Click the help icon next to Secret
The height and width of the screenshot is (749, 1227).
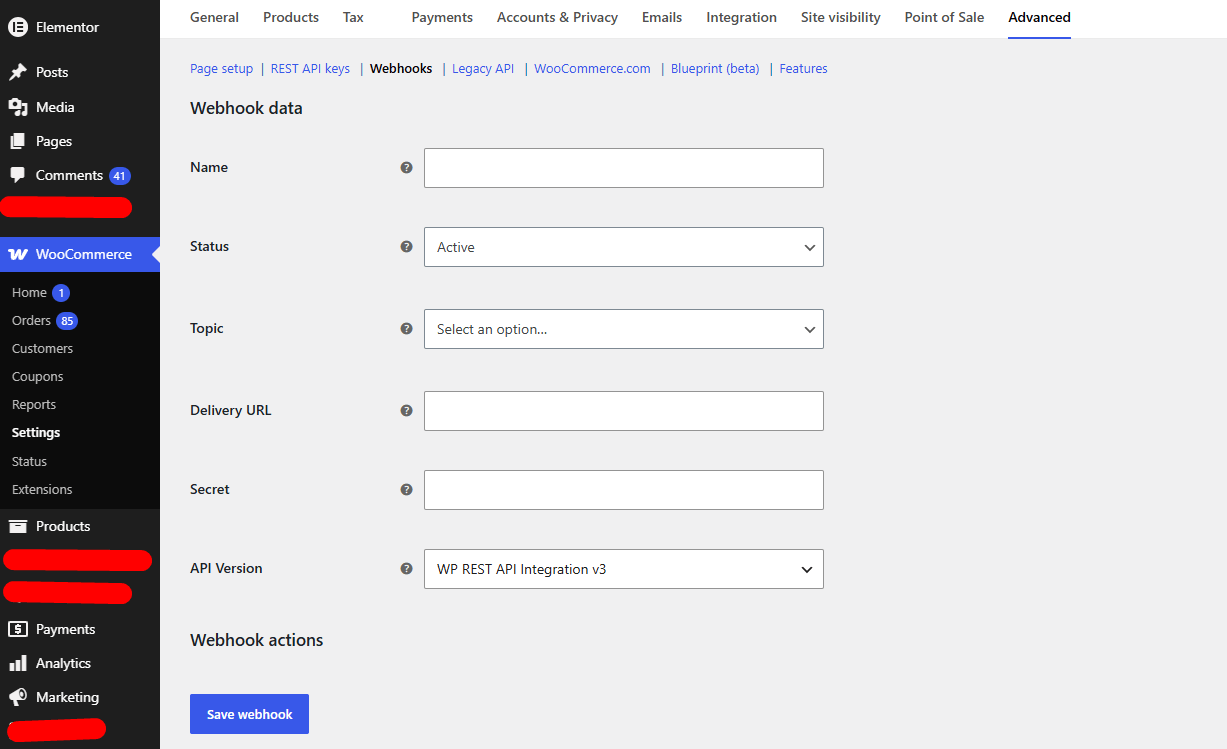coord(406,489)
